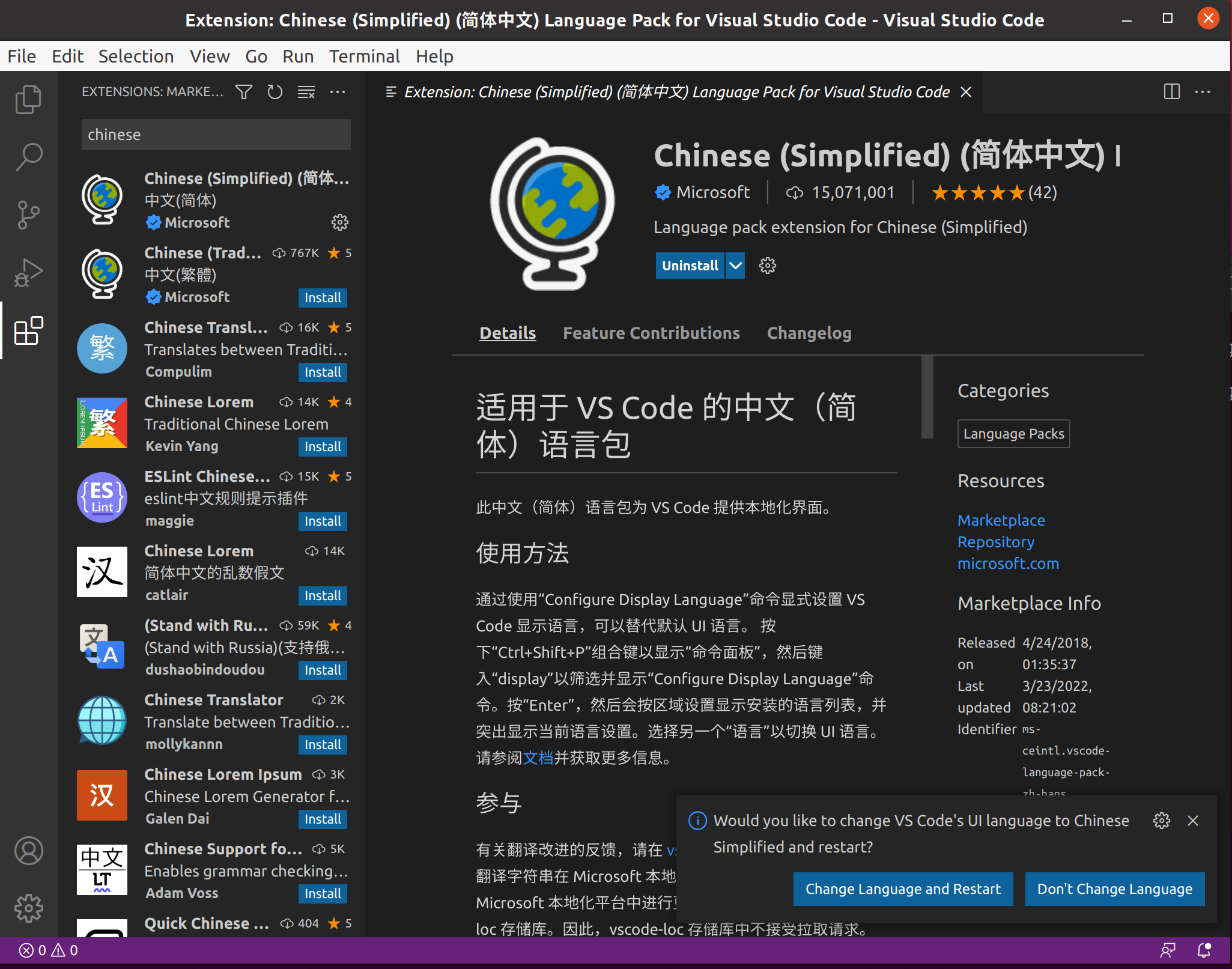Install the Chinese (Traditional) language pack
1232x969 pixels.
point(323,298)
